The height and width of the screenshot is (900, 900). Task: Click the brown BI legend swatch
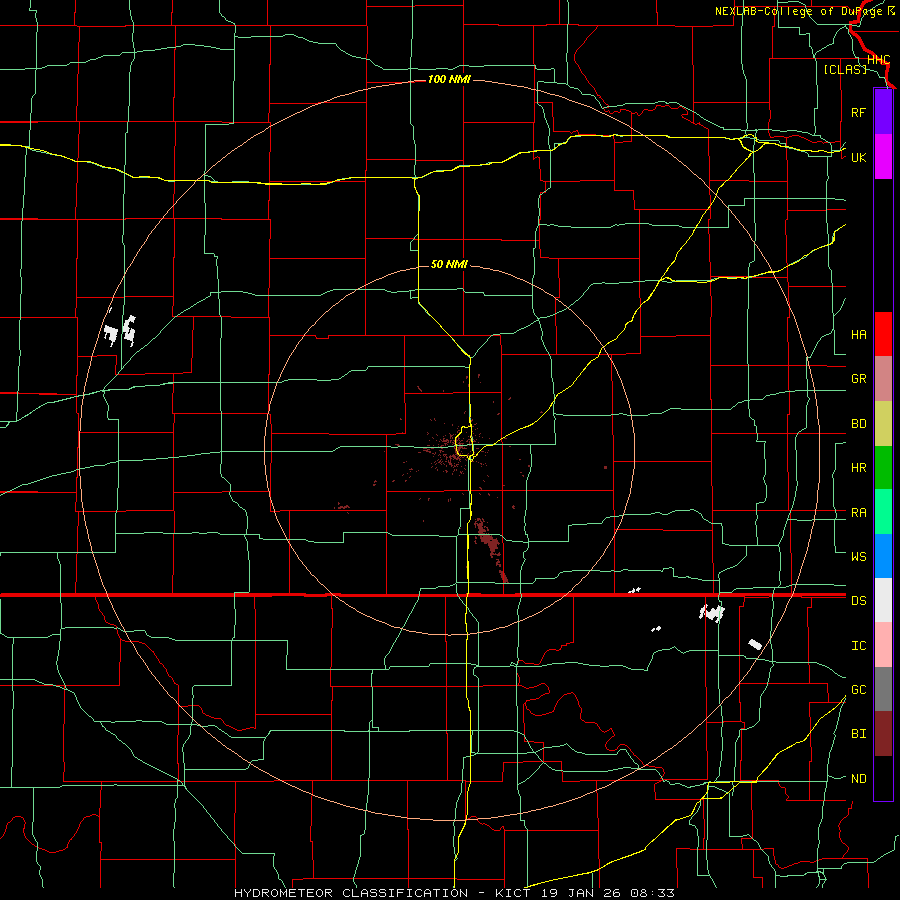coord(883,734)
